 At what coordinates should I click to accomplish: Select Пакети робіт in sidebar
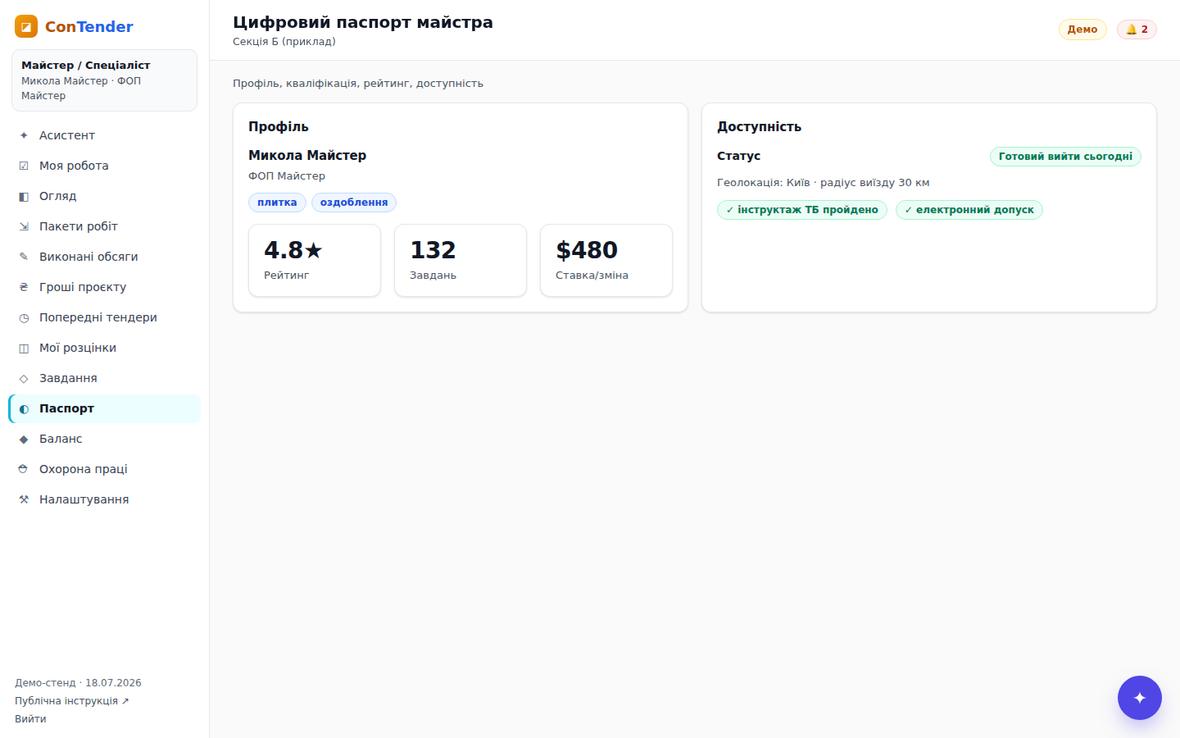(105, 226)
